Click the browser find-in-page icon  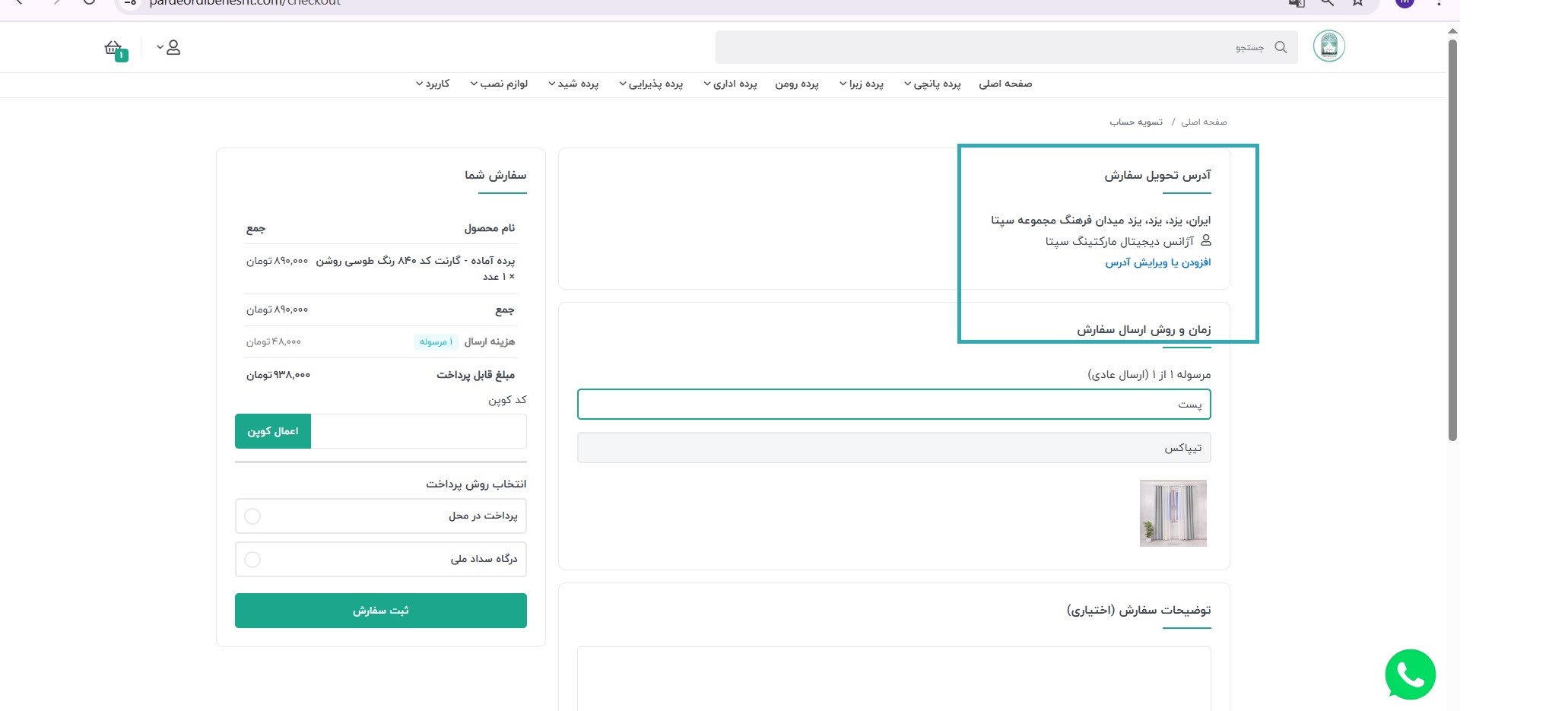1327,3
